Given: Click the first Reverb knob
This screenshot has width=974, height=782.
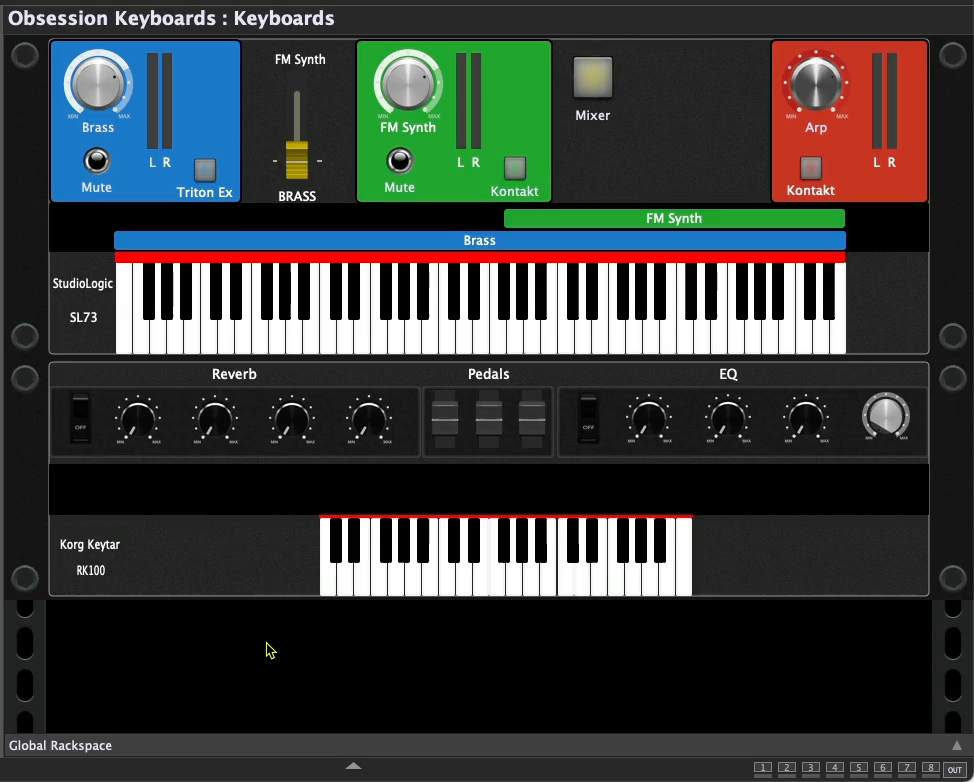Looking at the screenshot, I should (138, 418).
